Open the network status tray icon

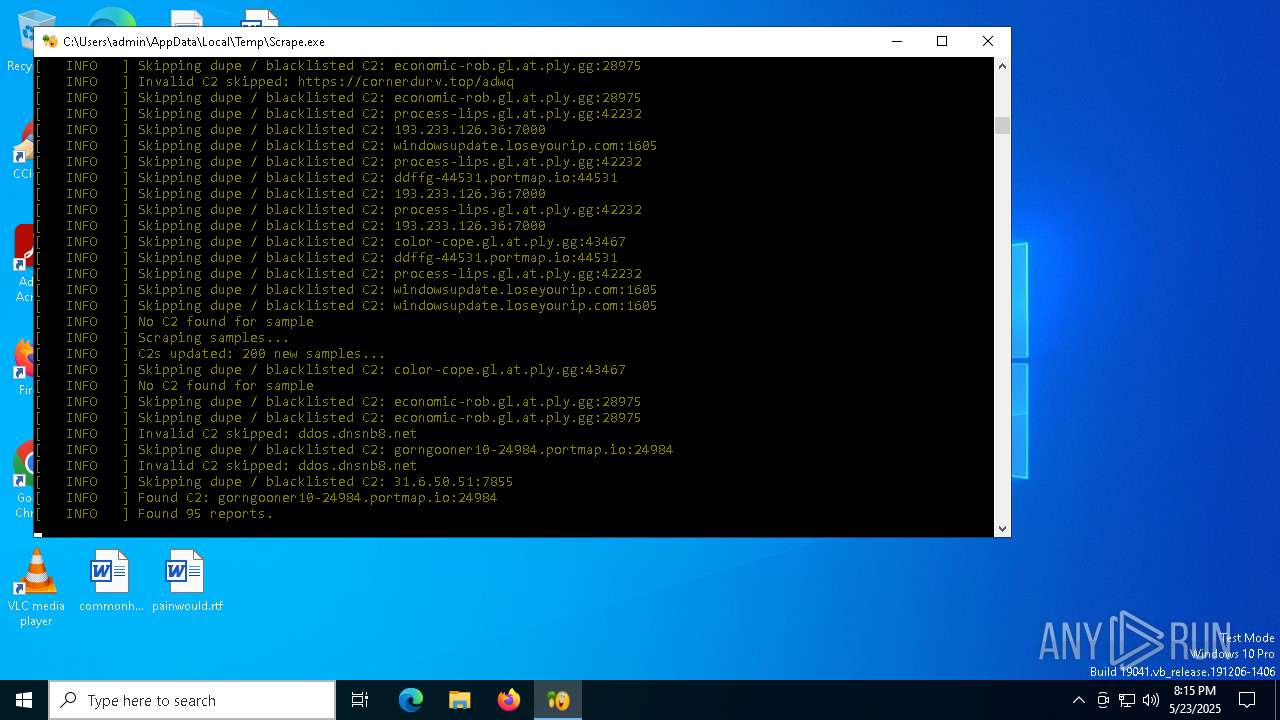pyautogui.click(x=1127, y=700)
